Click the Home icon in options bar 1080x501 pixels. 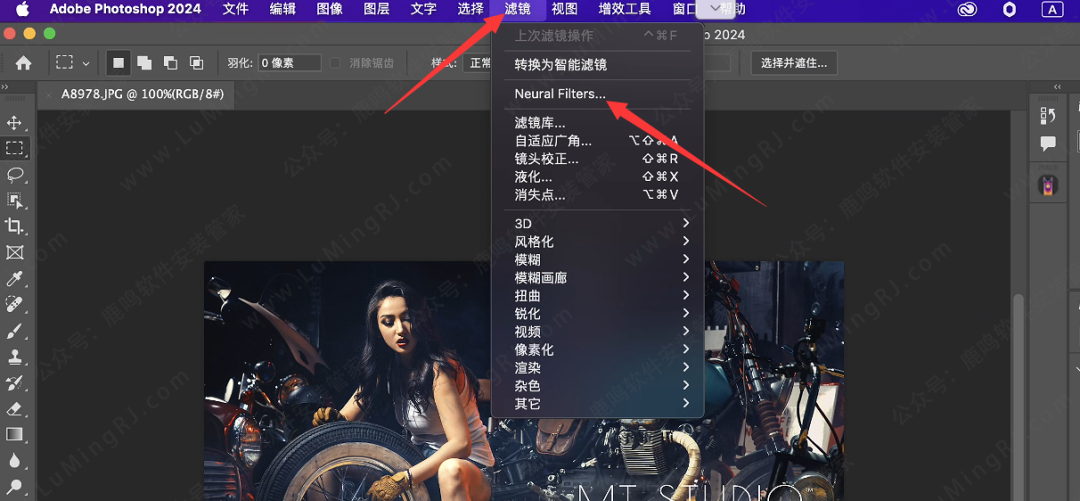click(x=23, y=63)
